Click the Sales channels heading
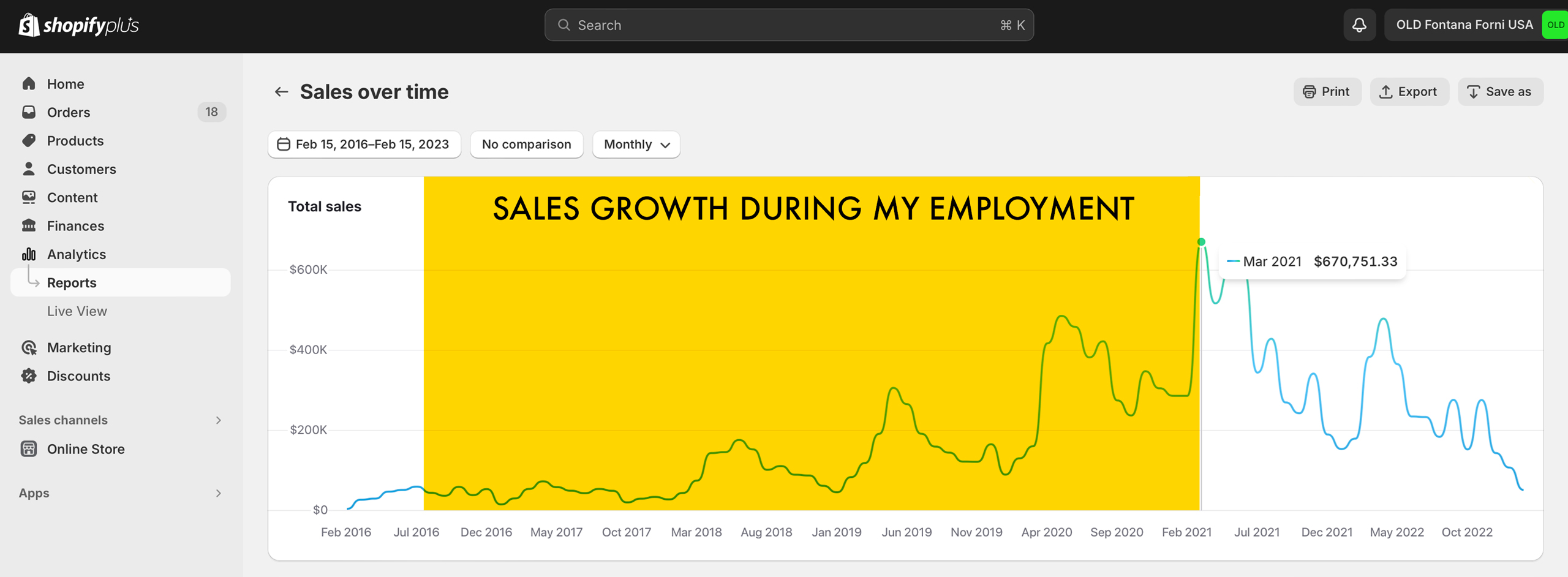The width and height of the screenshot is (1568, 577). coord(63,420)
